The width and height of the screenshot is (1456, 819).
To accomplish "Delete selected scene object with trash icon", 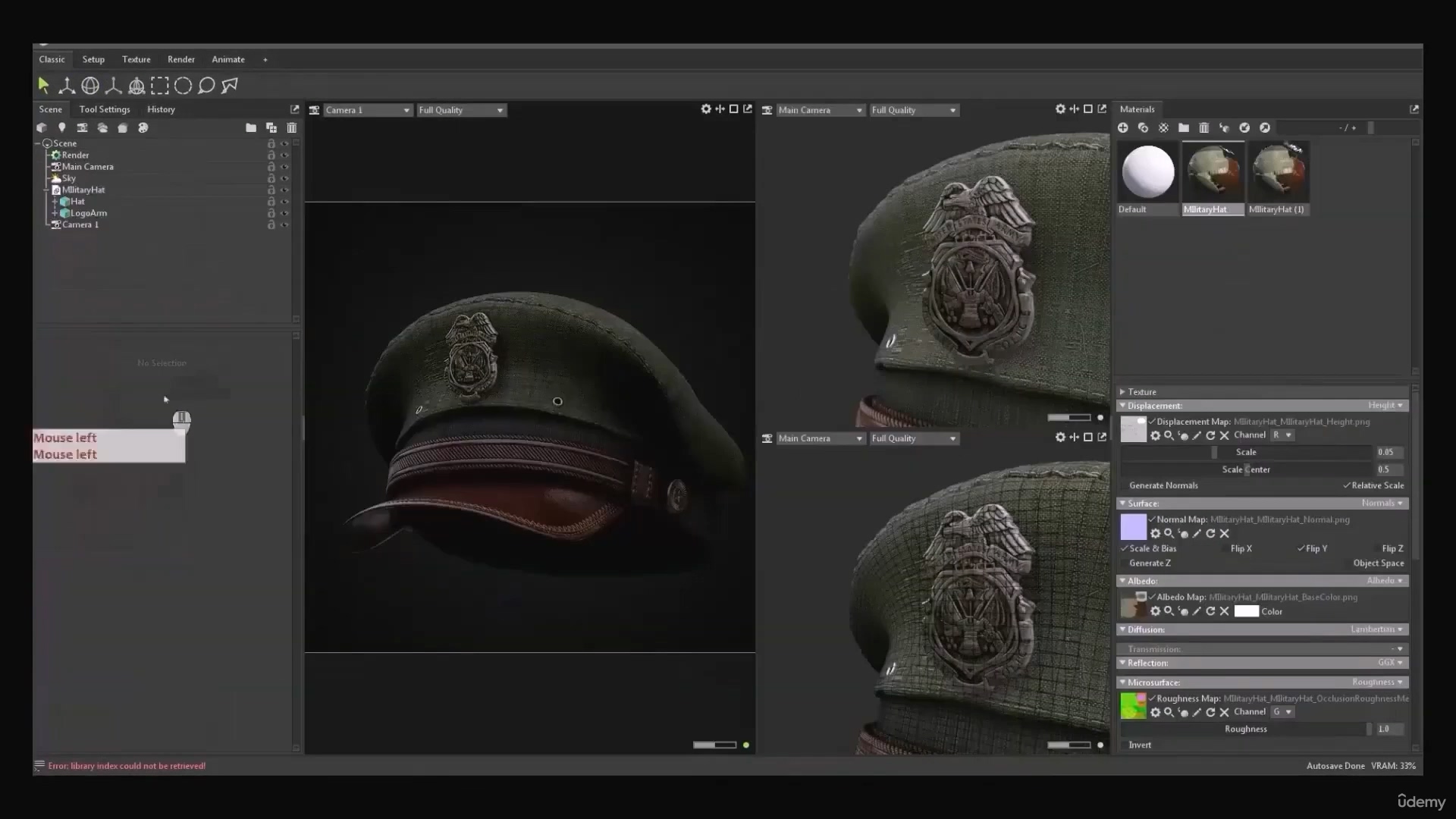I will tap(292, 127).
